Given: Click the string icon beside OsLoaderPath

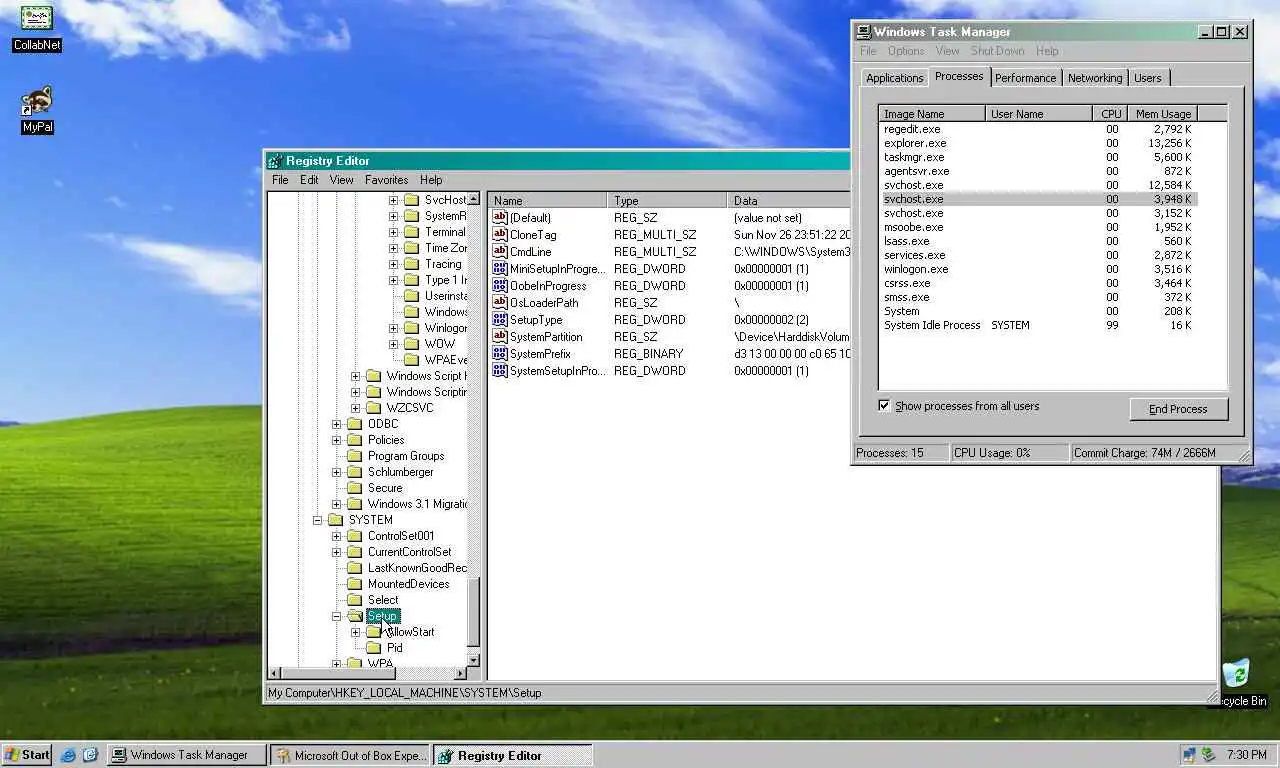Looking at the screenshot, I should click(x=500, y=303).
